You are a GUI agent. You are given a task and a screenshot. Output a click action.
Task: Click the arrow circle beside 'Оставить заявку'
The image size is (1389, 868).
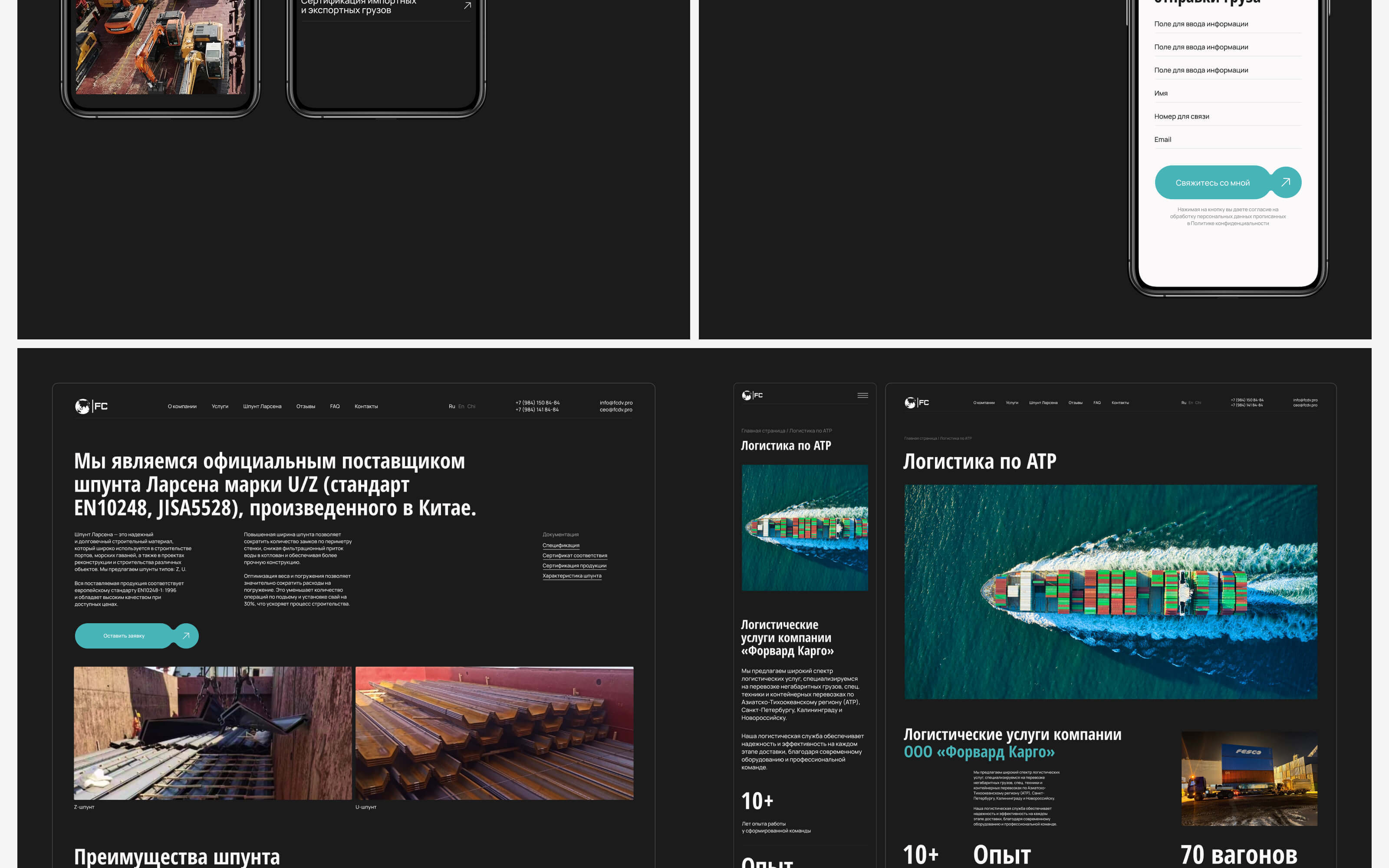click(186, 635)
